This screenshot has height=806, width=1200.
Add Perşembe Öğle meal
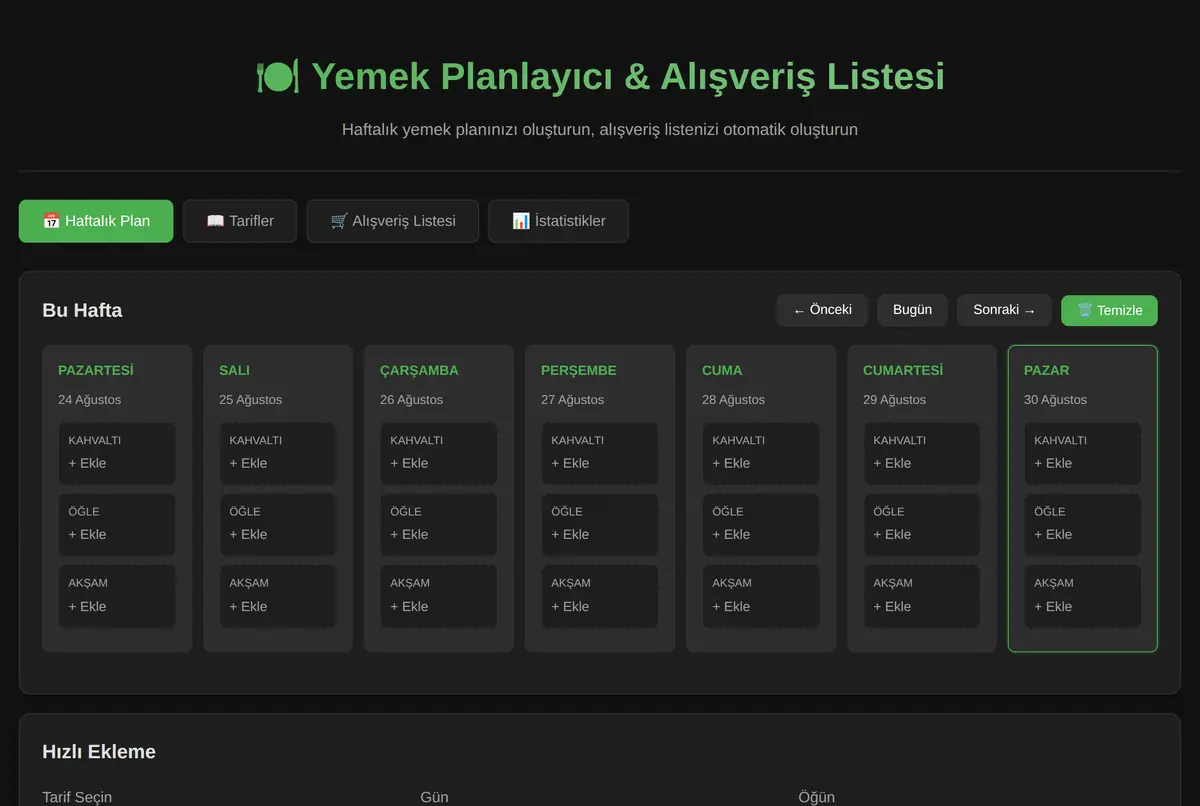pos(600,524)
